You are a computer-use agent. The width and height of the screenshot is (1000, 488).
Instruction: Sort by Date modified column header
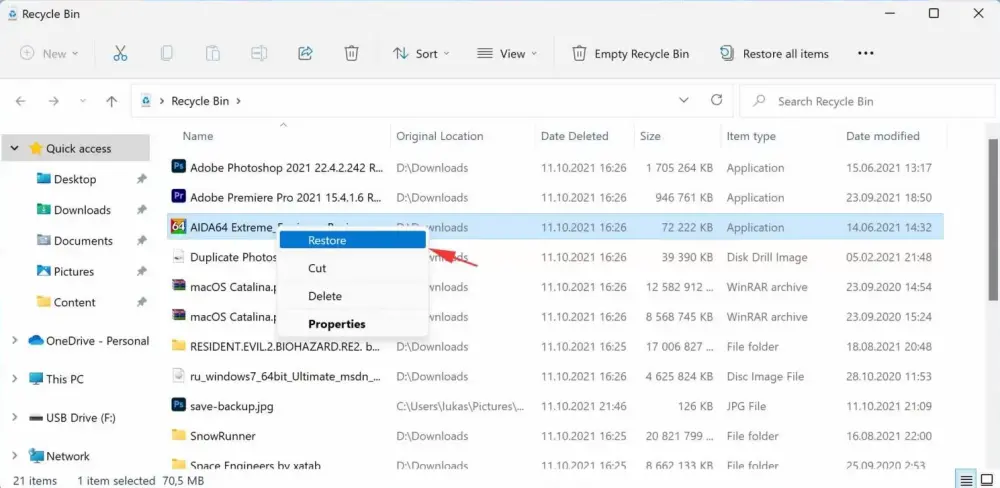883,136
